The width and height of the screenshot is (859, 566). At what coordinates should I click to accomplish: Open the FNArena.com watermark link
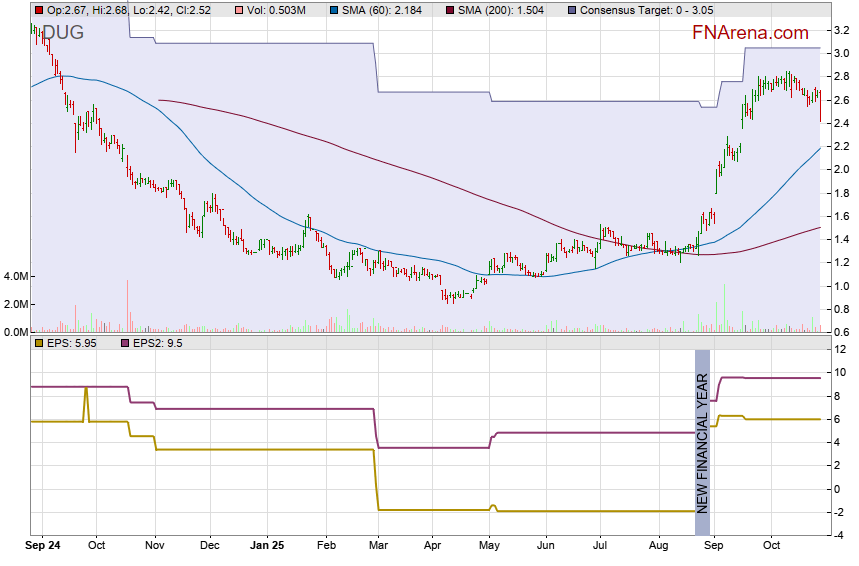(x=750, y=33)
